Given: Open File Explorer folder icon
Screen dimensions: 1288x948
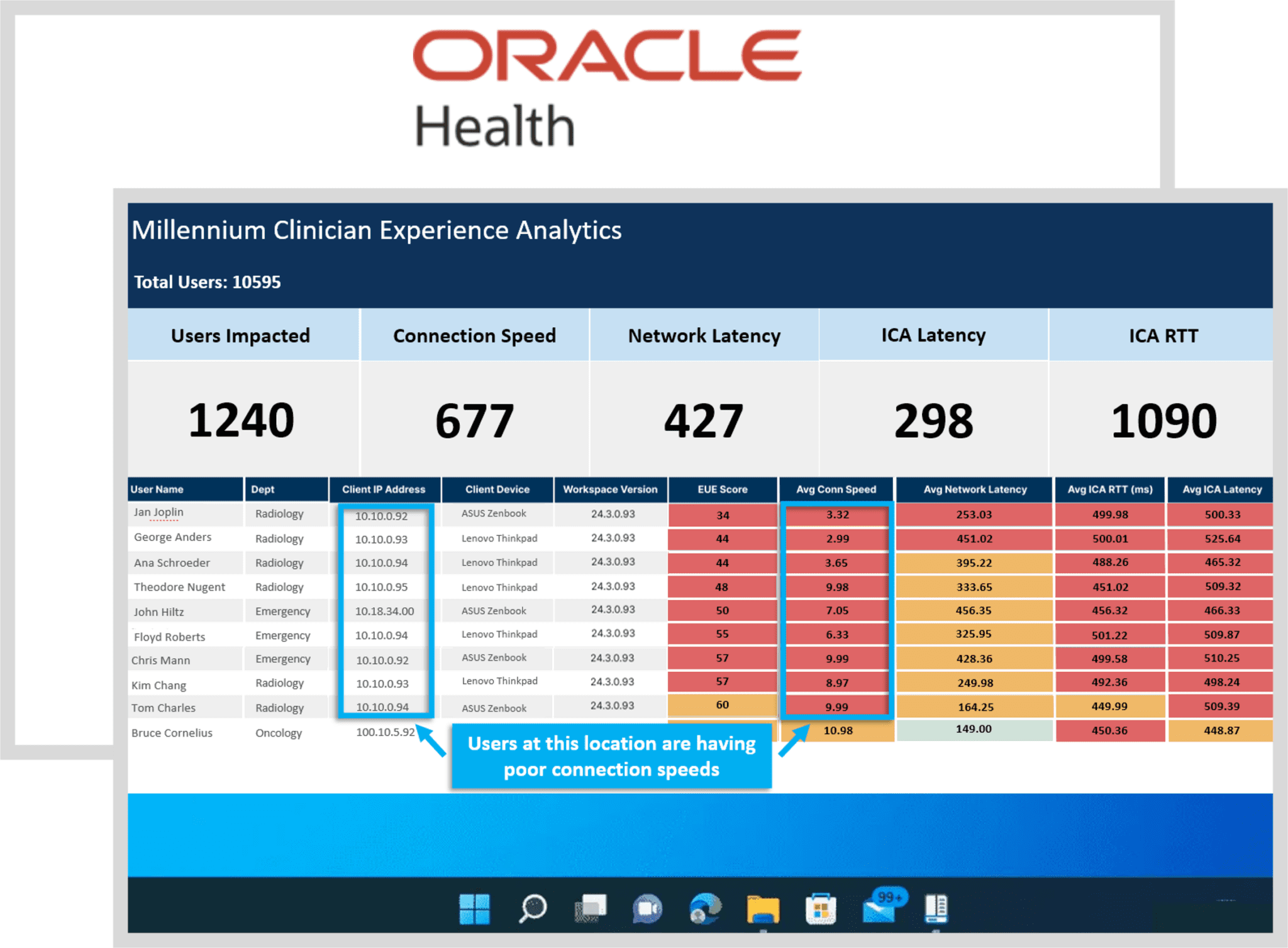Looking at the screenshot, I should click(763, 908).
